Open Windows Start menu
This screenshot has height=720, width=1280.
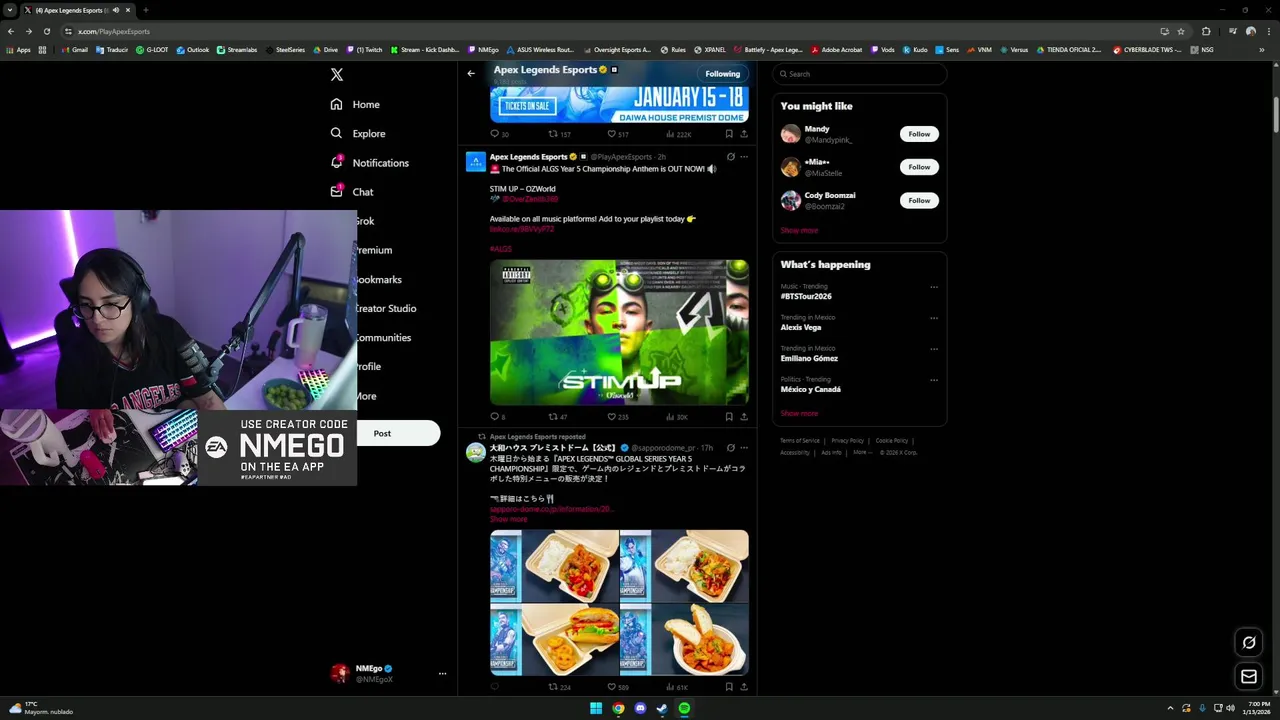[x=596, y=708]
